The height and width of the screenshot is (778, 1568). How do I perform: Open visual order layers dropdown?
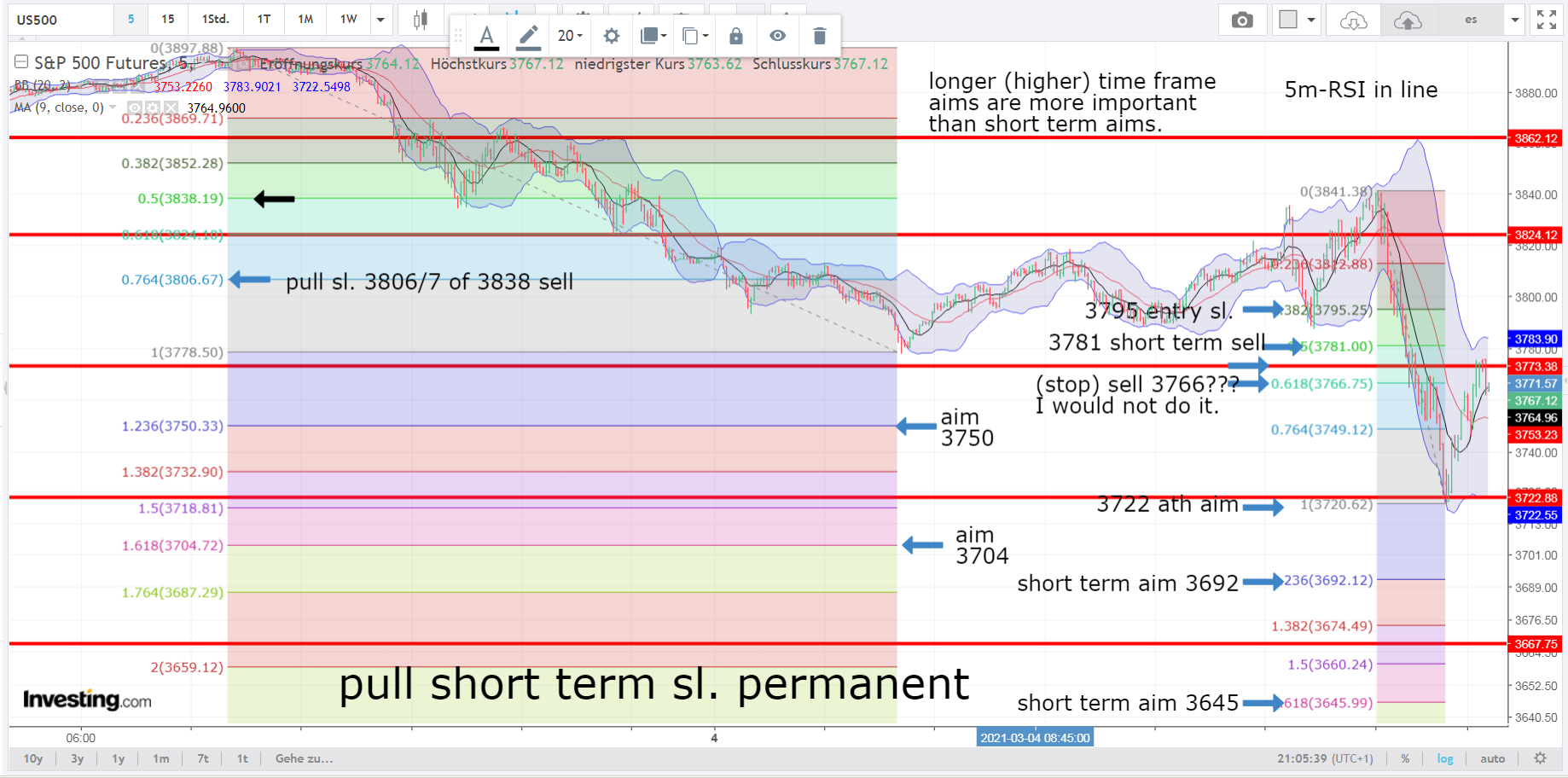(653, 36)
